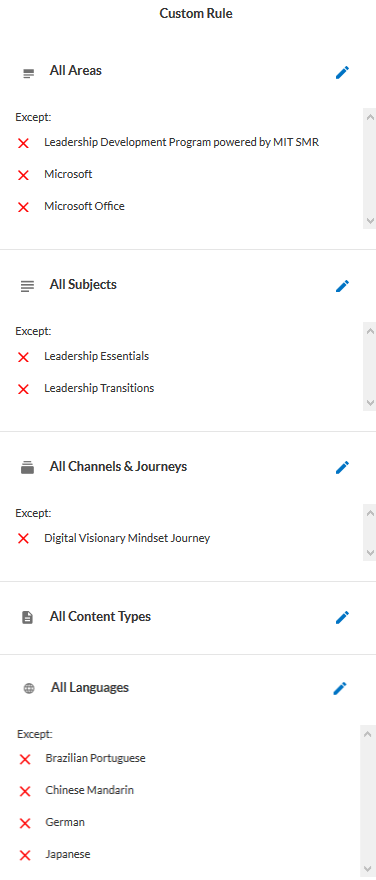Click down arrow of Languages exceptions scrollbar

click(x=369, y=870)
